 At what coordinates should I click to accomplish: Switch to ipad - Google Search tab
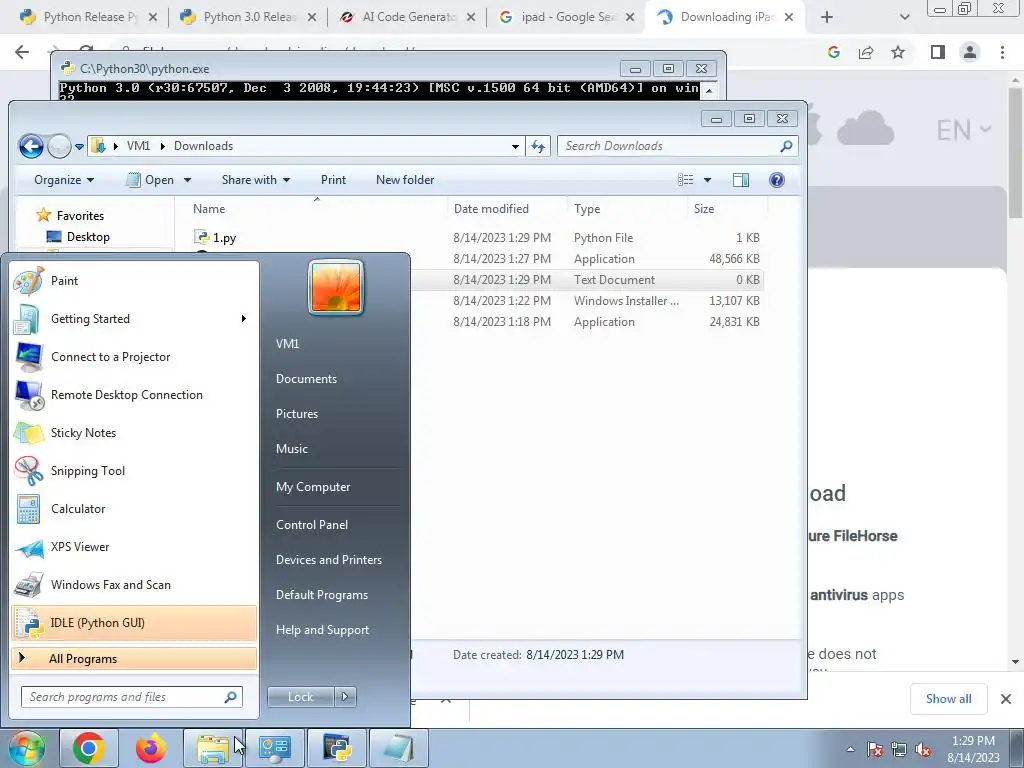pos(569,17)
